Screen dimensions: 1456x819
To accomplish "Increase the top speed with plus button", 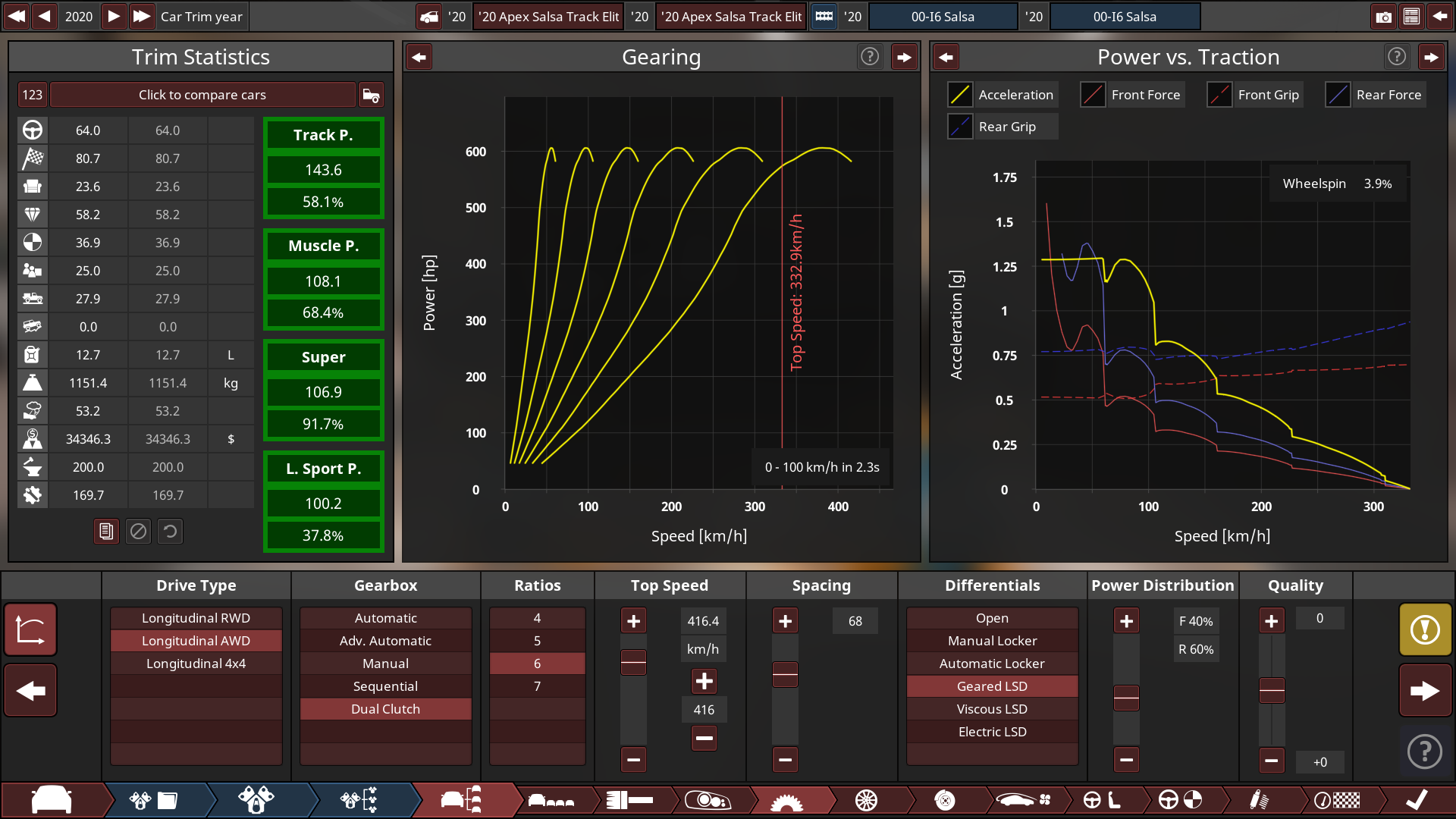I will tap(633, 621).
